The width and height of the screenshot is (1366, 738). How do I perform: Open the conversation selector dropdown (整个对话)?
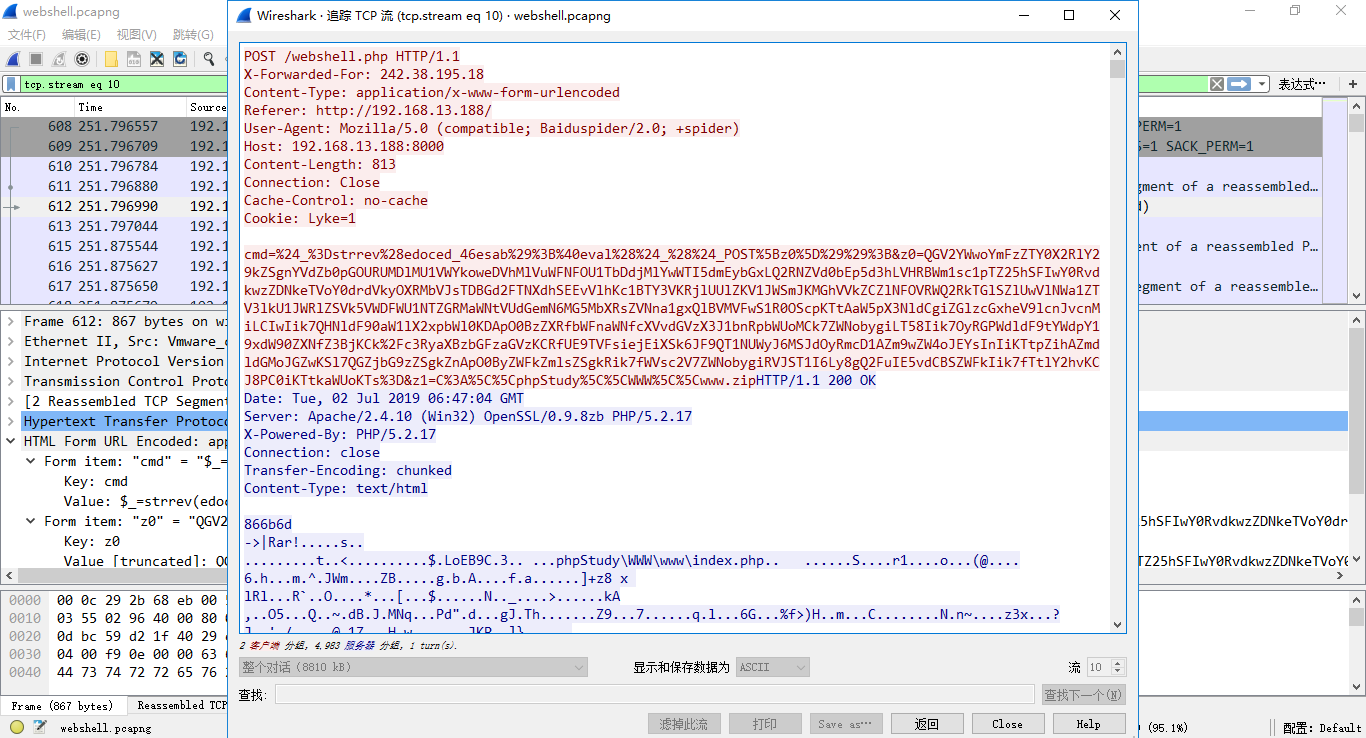[413, 667]
